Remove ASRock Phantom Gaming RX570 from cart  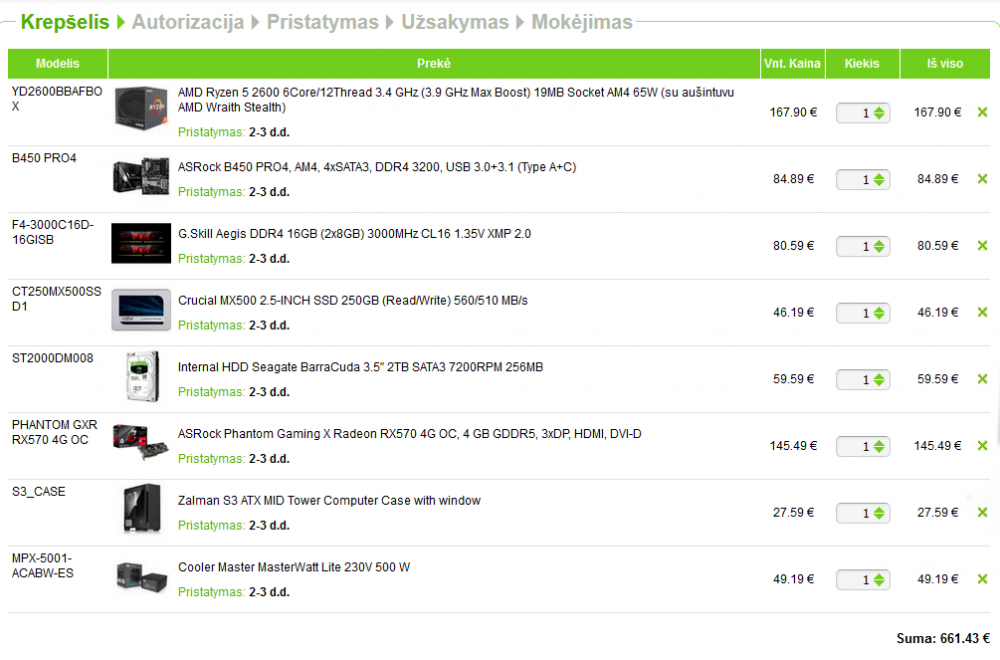click(x=982, y=446)
